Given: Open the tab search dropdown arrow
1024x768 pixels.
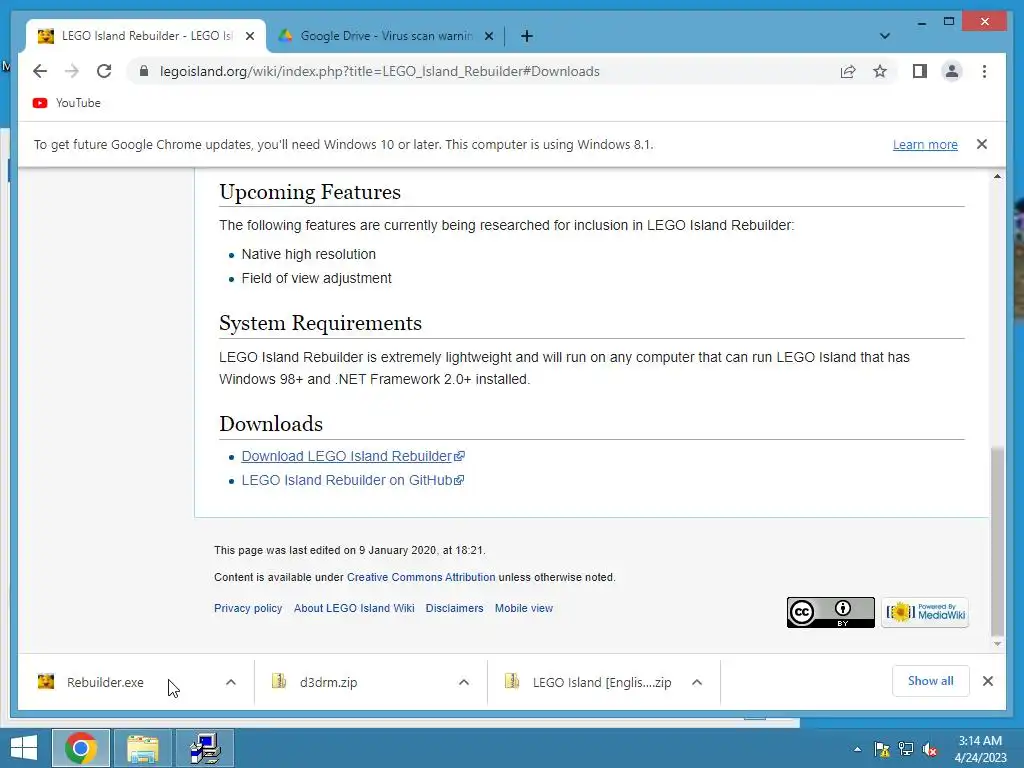Looking at the screenshot, I should pyautogui.click(x=884, y=36).
